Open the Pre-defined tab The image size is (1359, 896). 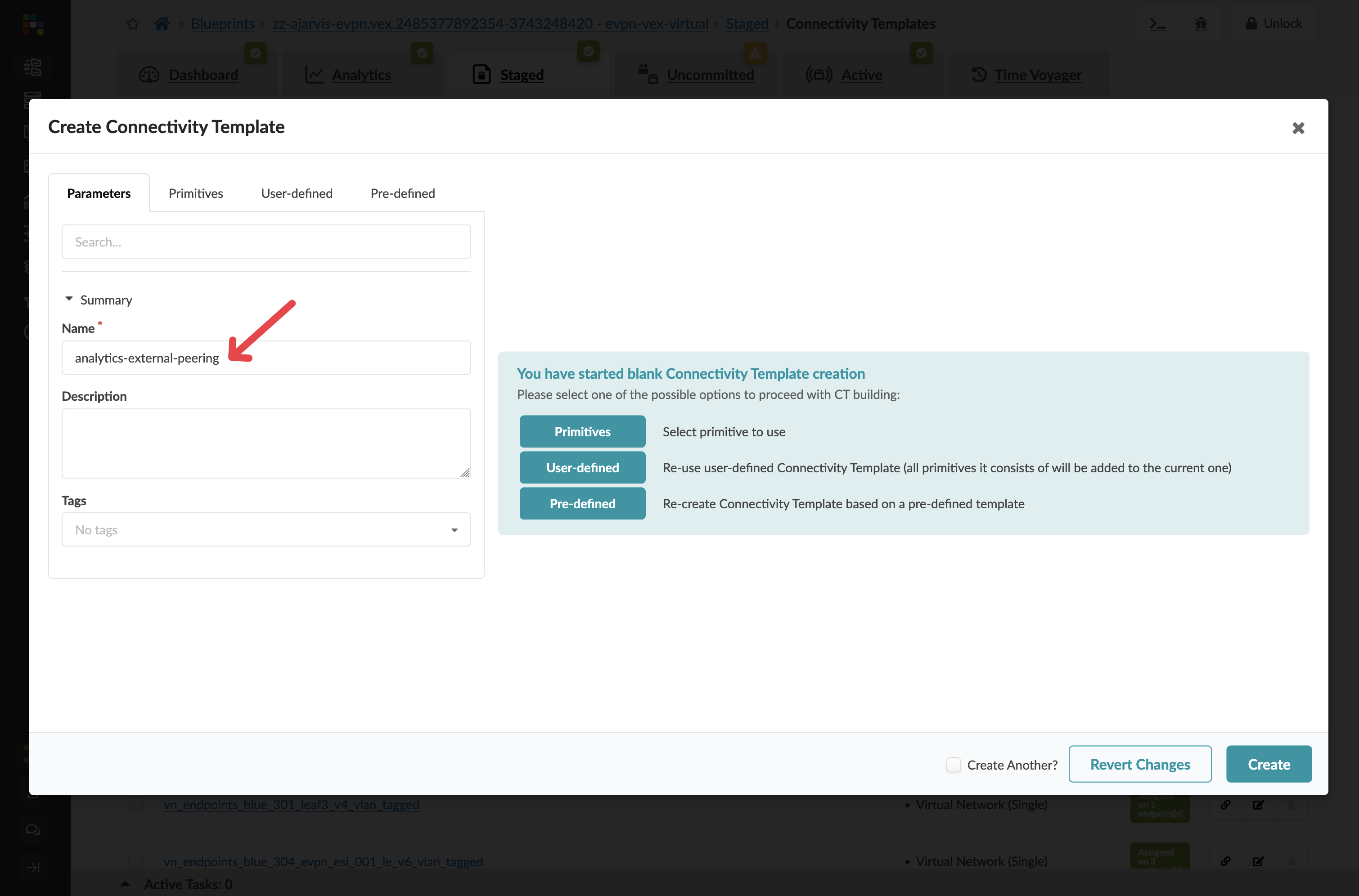click(402, 193)
